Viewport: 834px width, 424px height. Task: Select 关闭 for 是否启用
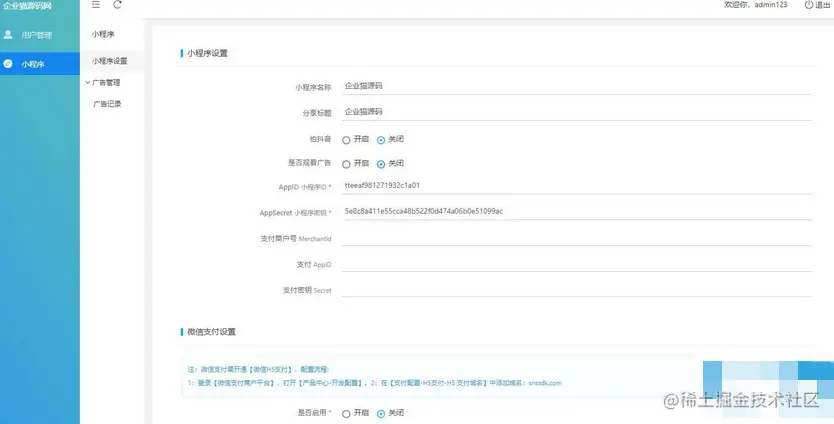[x=381, y=413]
